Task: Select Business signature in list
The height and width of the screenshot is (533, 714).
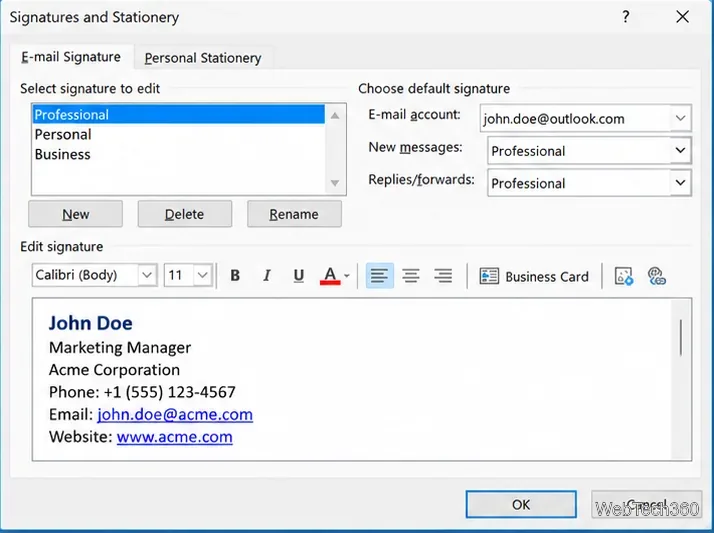Action: coord(178,154)
